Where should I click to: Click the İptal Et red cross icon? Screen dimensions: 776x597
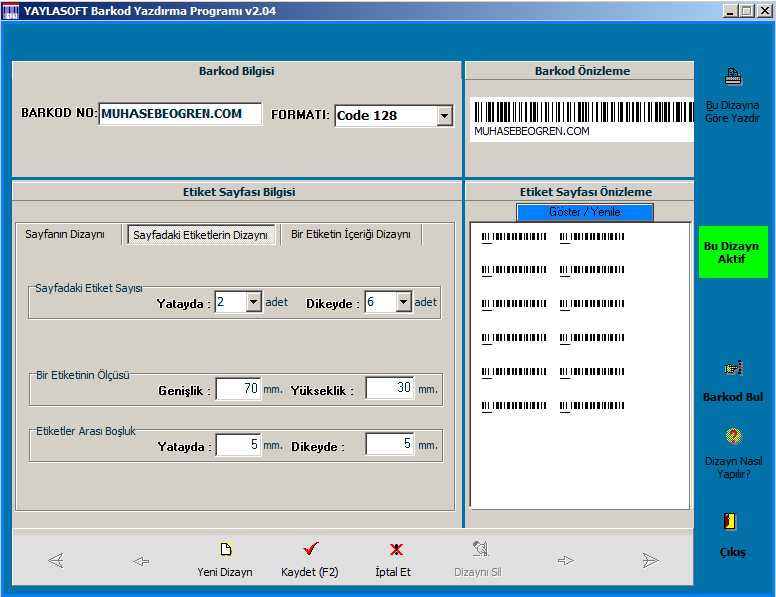tap(396, 549)
